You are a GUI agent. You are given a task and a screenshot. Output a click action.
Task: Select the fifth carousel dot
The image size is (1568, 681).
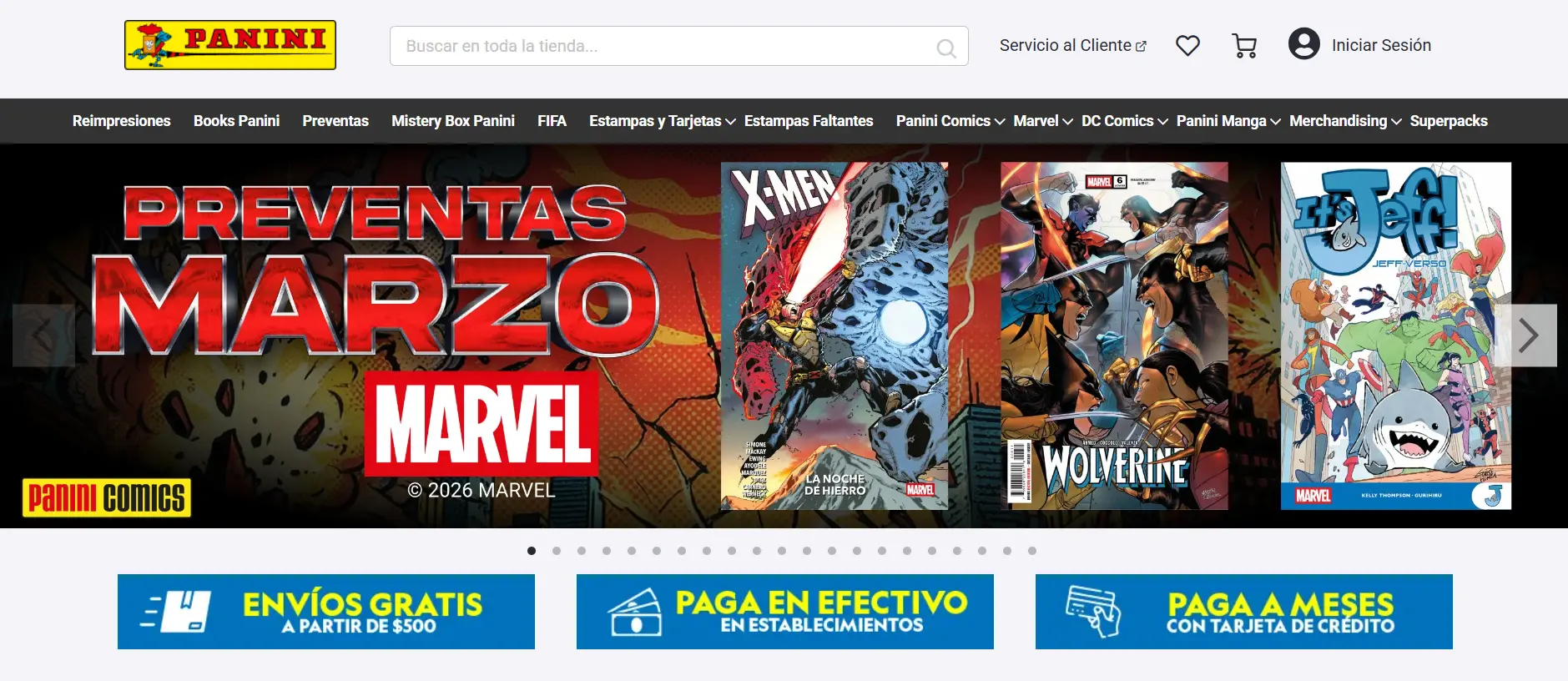(632, 551)
